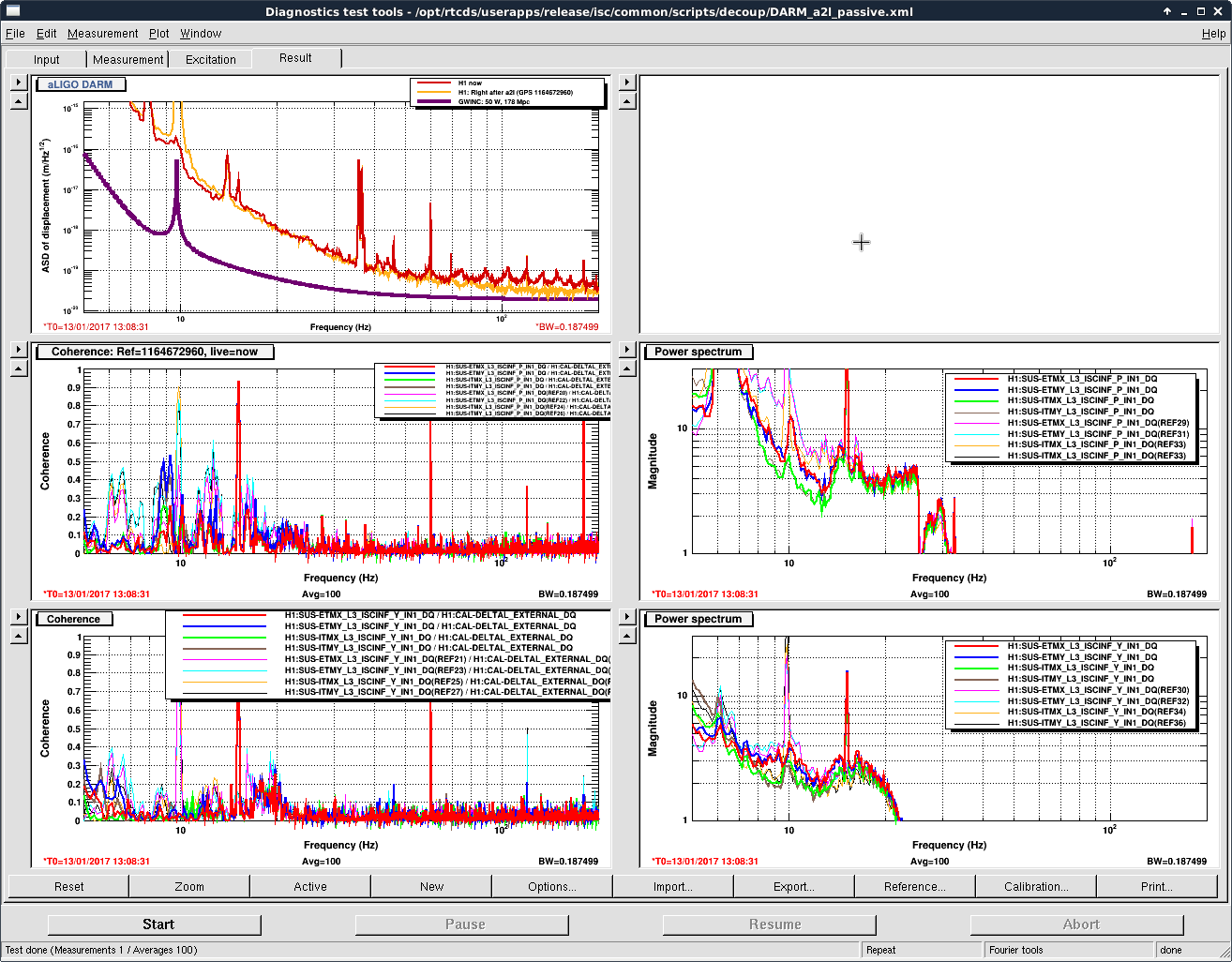The image size is (1232, 962).
Task: Click the right-arrow button beside the ISCINF_P Power spectrum plot
Action: pyautogui.click(x=627, y=350)
